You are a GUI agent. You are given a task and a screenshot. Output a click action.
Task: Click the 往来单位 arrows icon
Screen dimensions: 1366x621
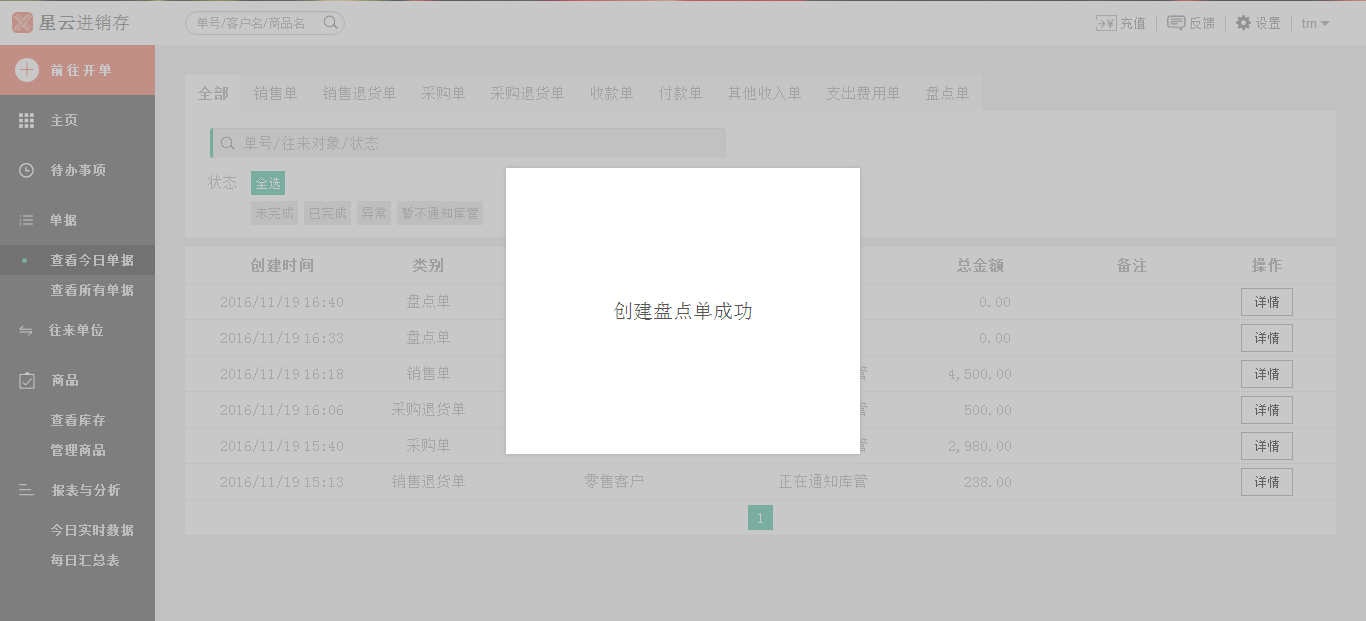point(27,330)
